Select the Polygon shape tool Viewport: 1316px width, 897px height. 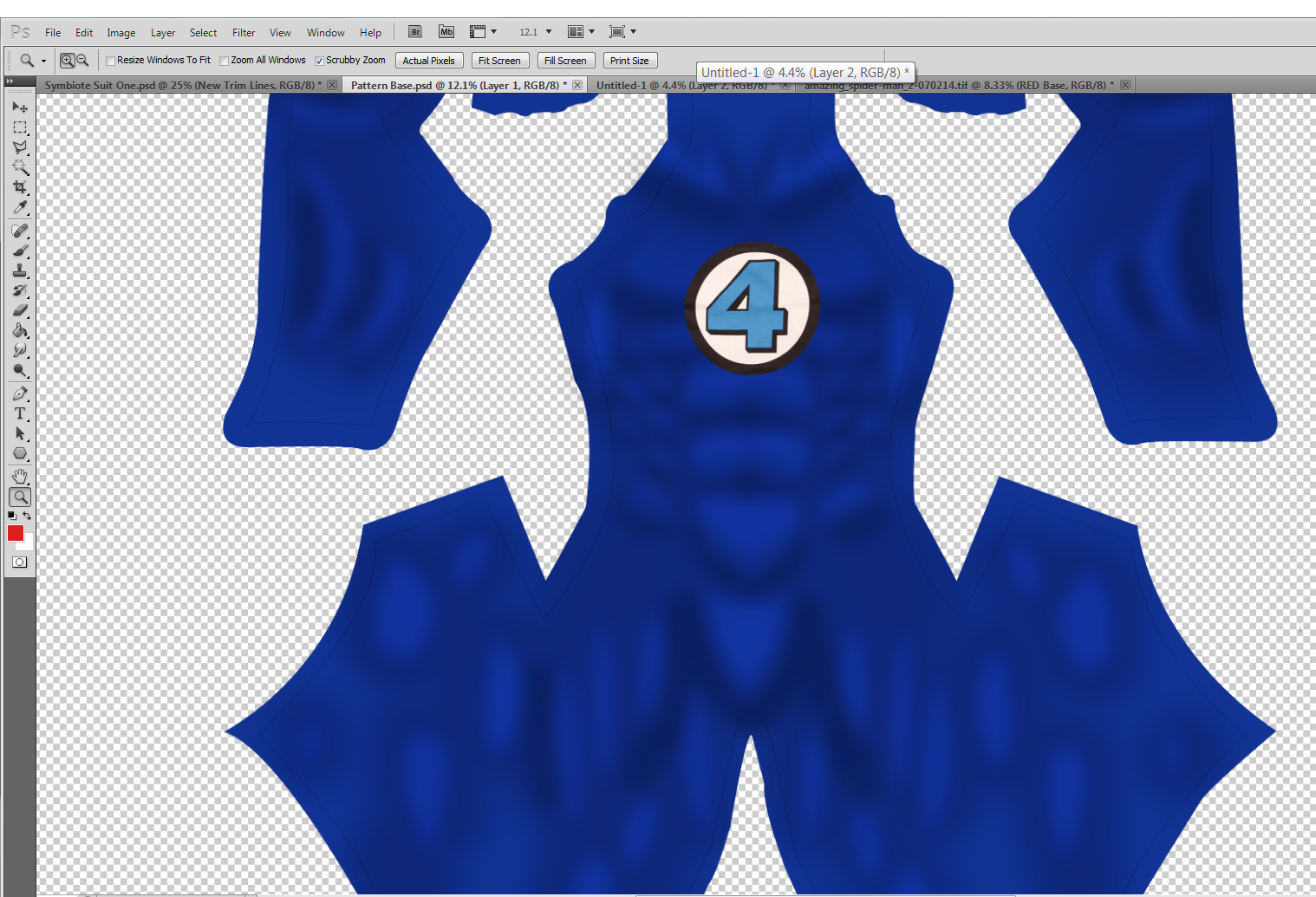[x=20, y=453]
